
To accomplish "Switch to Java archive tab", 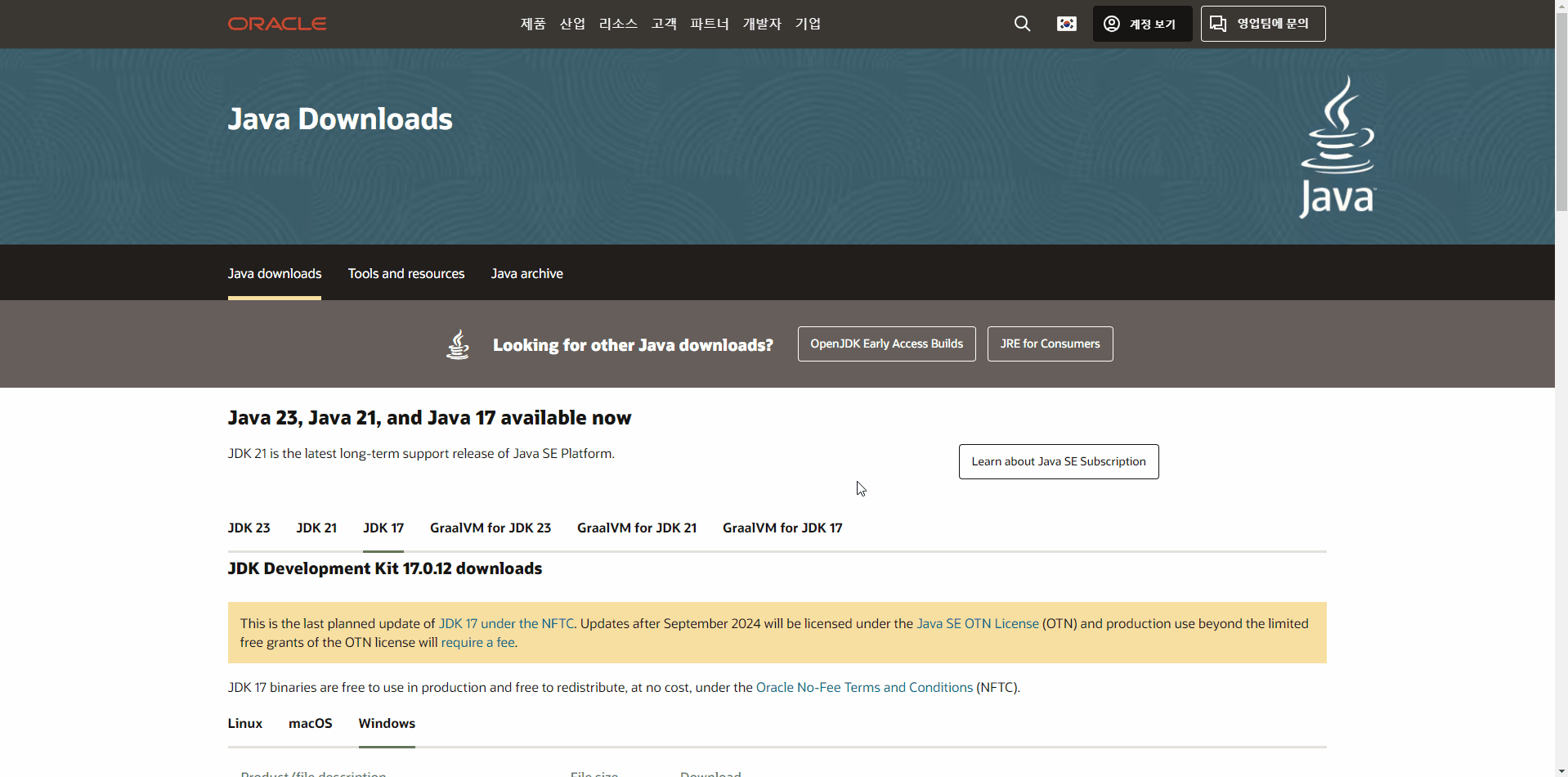I will point(527,273).
